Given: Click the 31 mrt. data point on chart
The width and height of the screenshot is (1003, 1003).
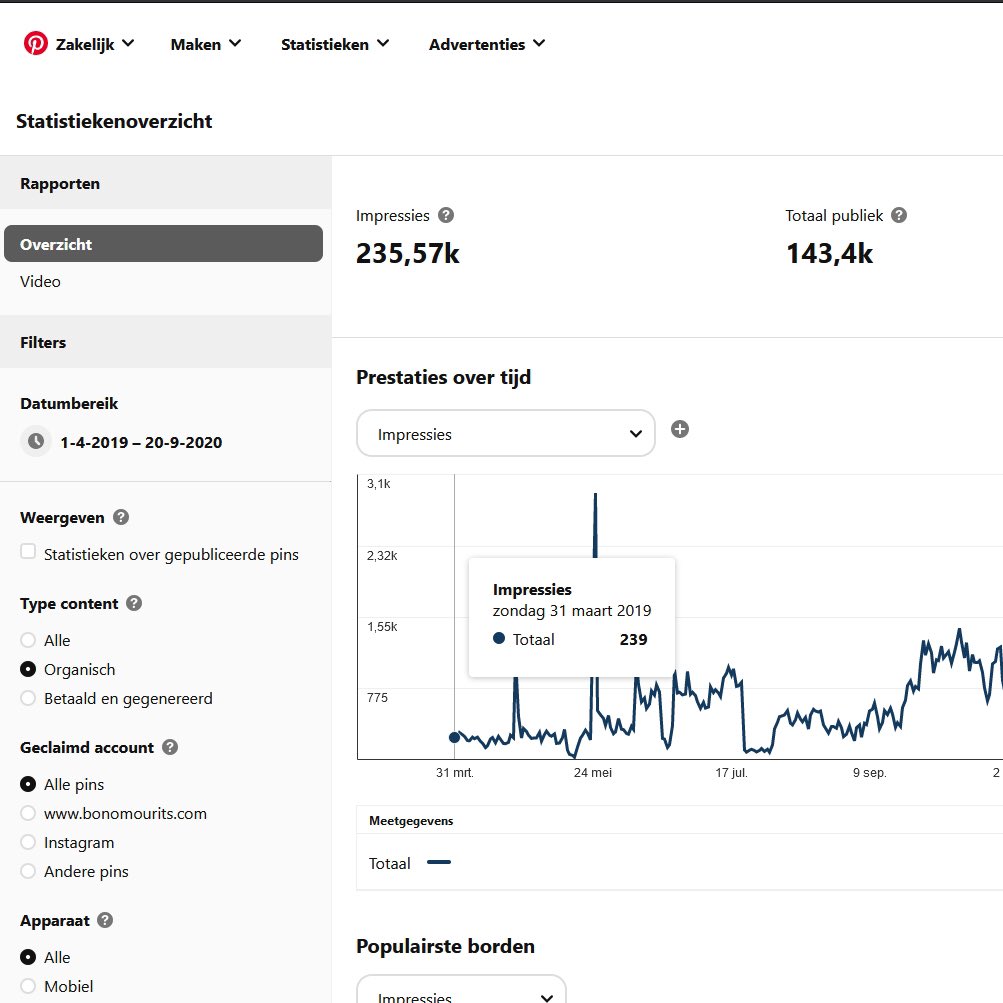Looking at the screenshot, I should (455, 738).
